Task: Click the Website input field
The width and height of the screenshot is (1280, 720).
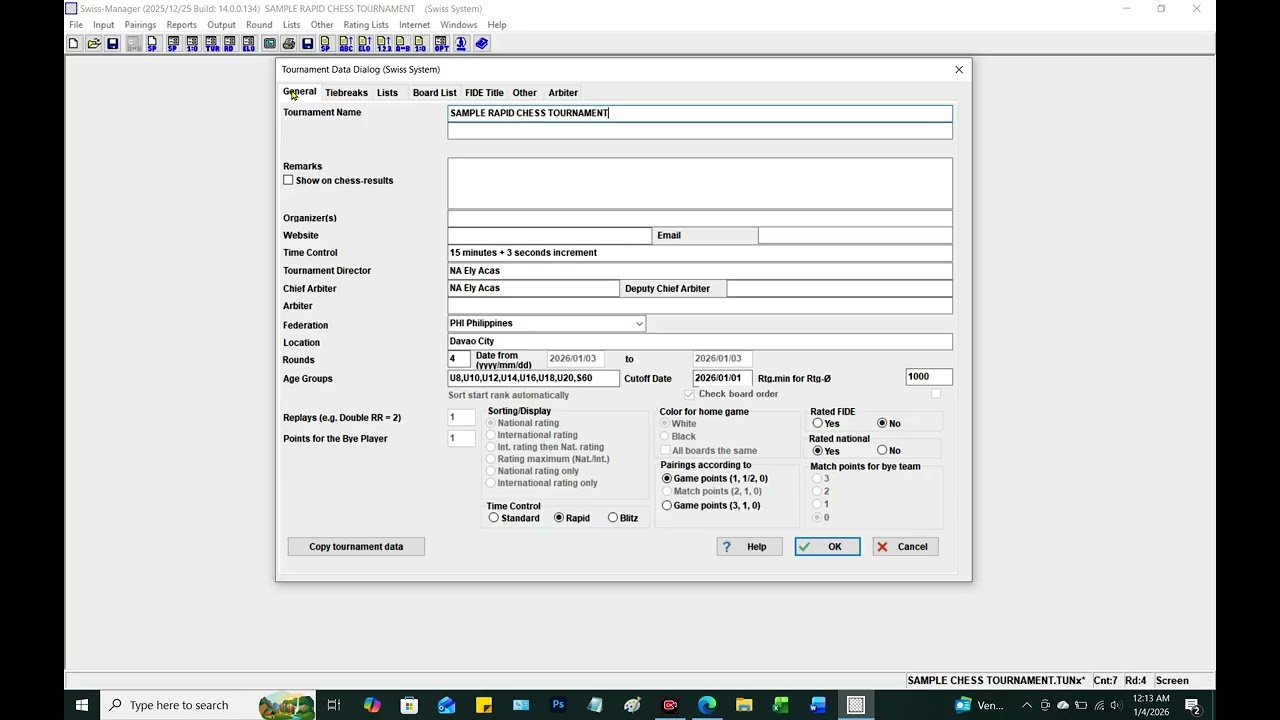Action: pos(549,235)
